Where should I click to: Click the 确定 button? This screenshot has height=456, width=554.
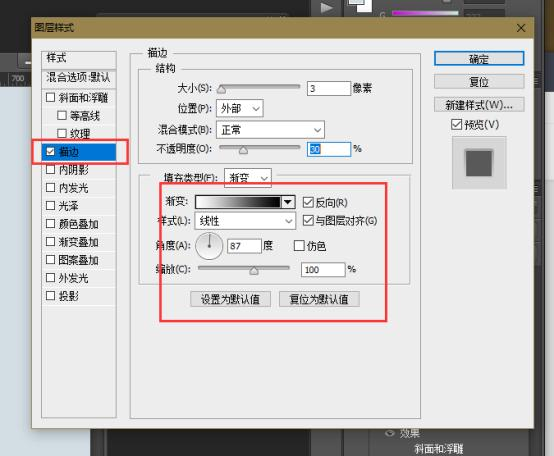[479, 59]
